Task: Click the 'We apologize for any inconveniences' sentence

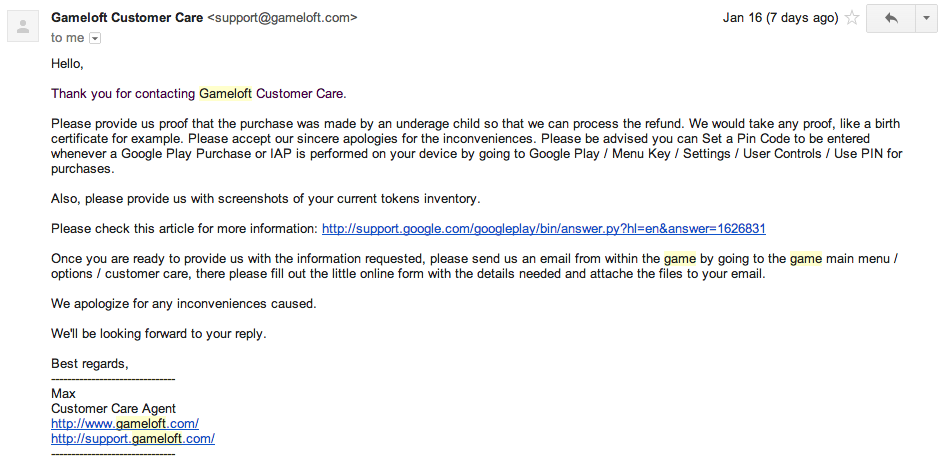Action: click(183, 303)
